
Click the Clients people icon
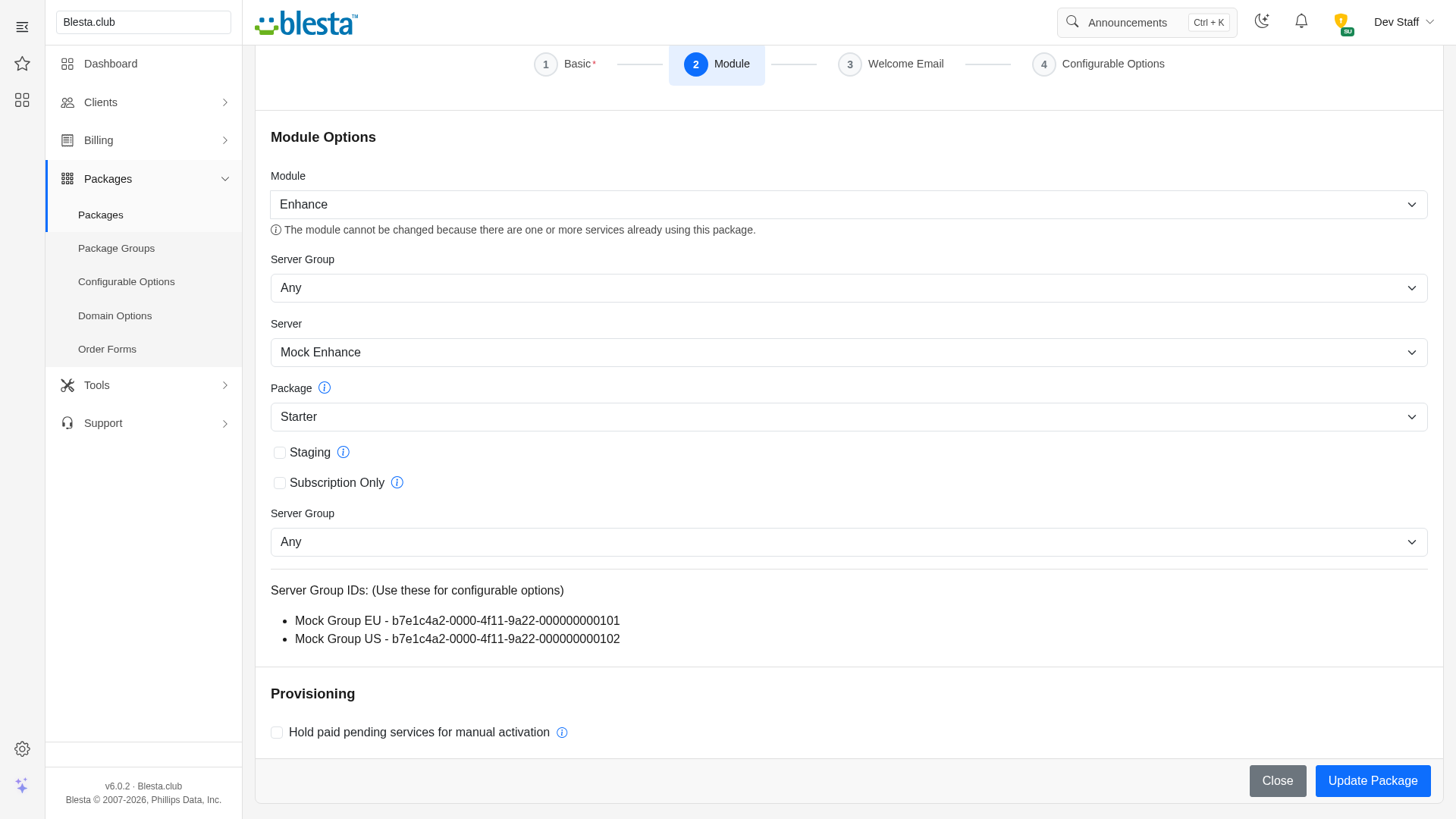click(67, 102)
